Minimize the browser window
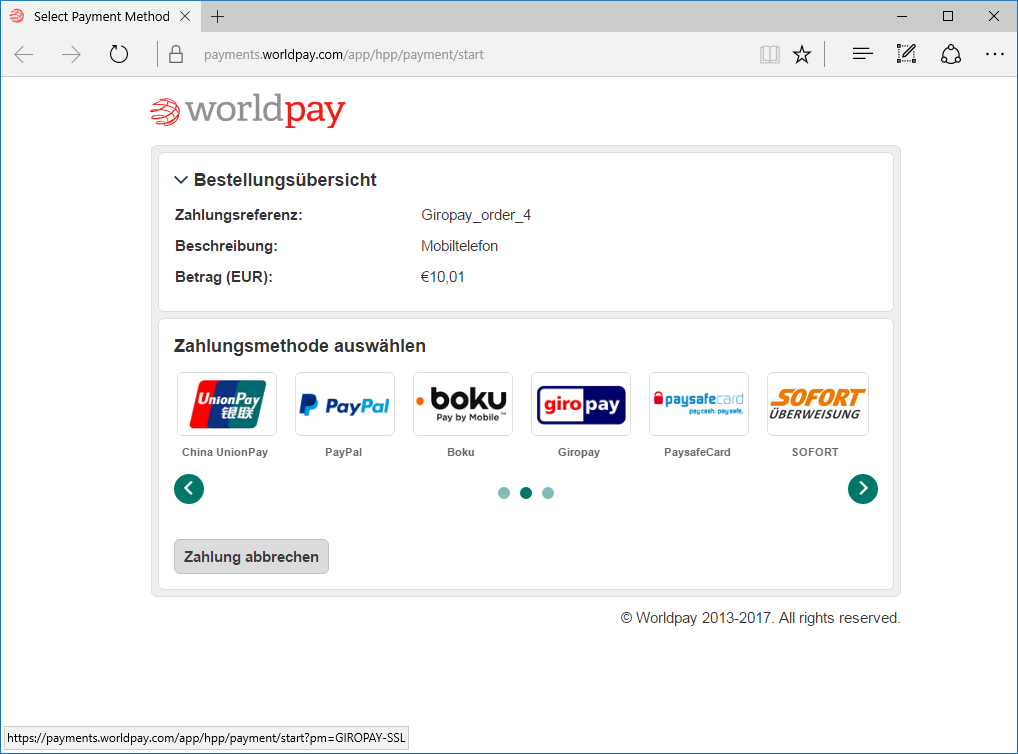 click(902, 16)
